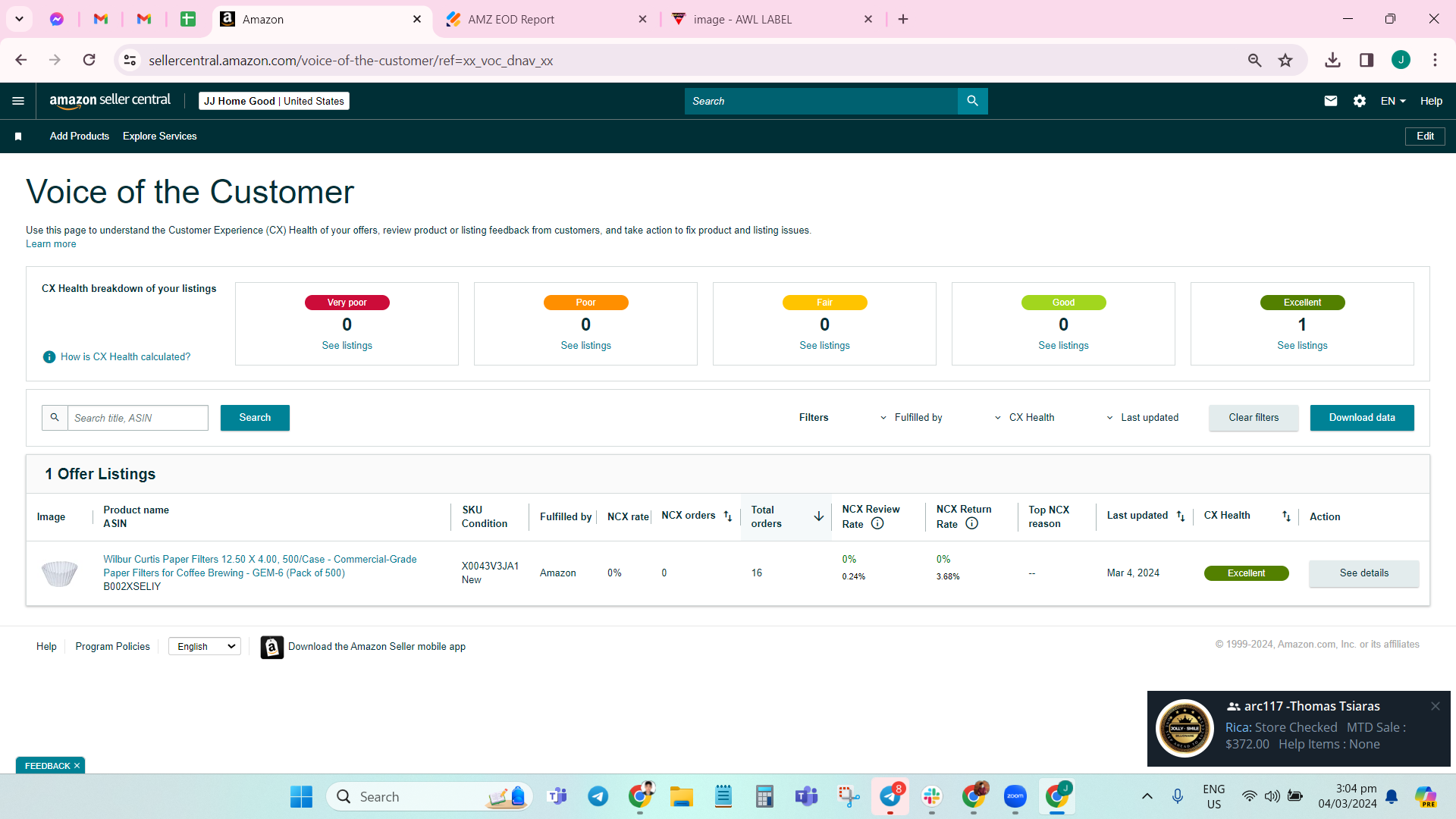Sort by Total orders down arrow

pyautogui.click(x=819, y=516)
